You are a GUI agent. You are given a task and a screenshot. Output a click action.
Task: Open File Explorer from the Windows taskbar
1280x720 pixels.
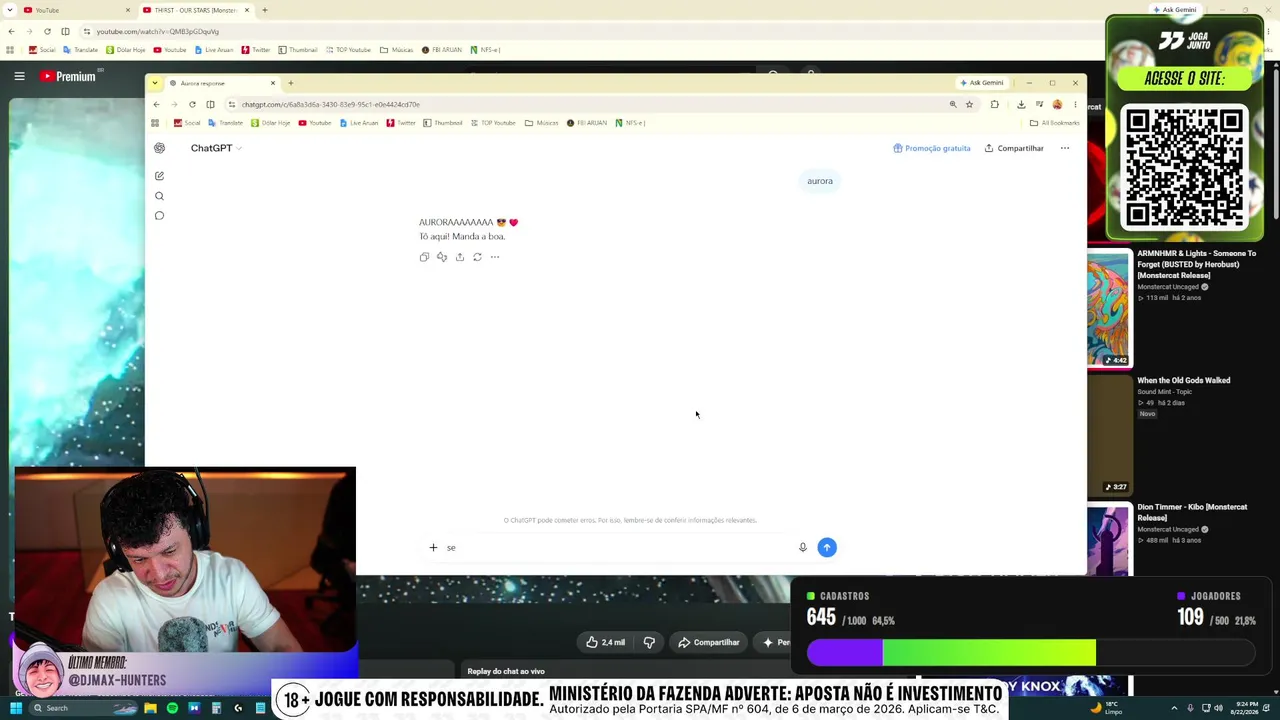coord(150,708)
